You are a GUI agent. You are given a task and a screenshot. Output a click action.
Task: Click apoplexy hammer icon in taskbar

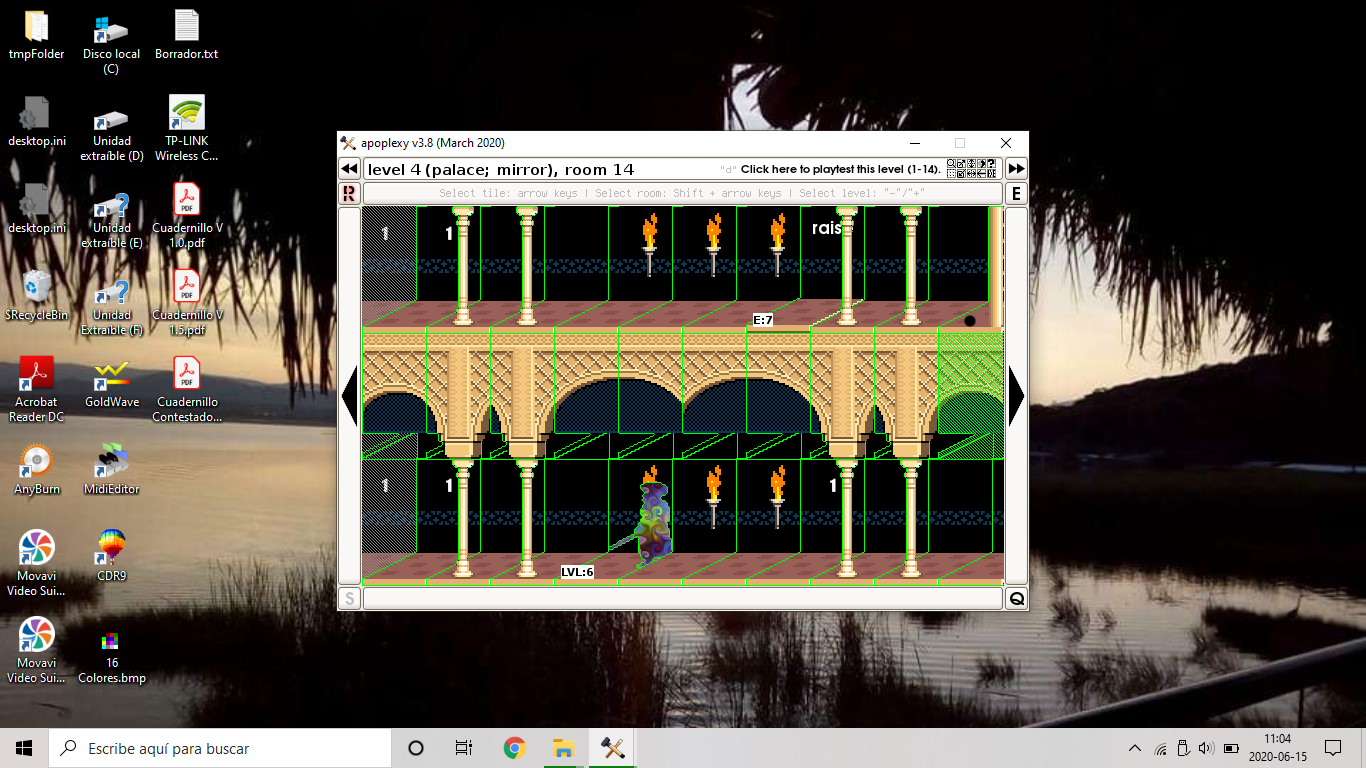(x=612, y=748)
